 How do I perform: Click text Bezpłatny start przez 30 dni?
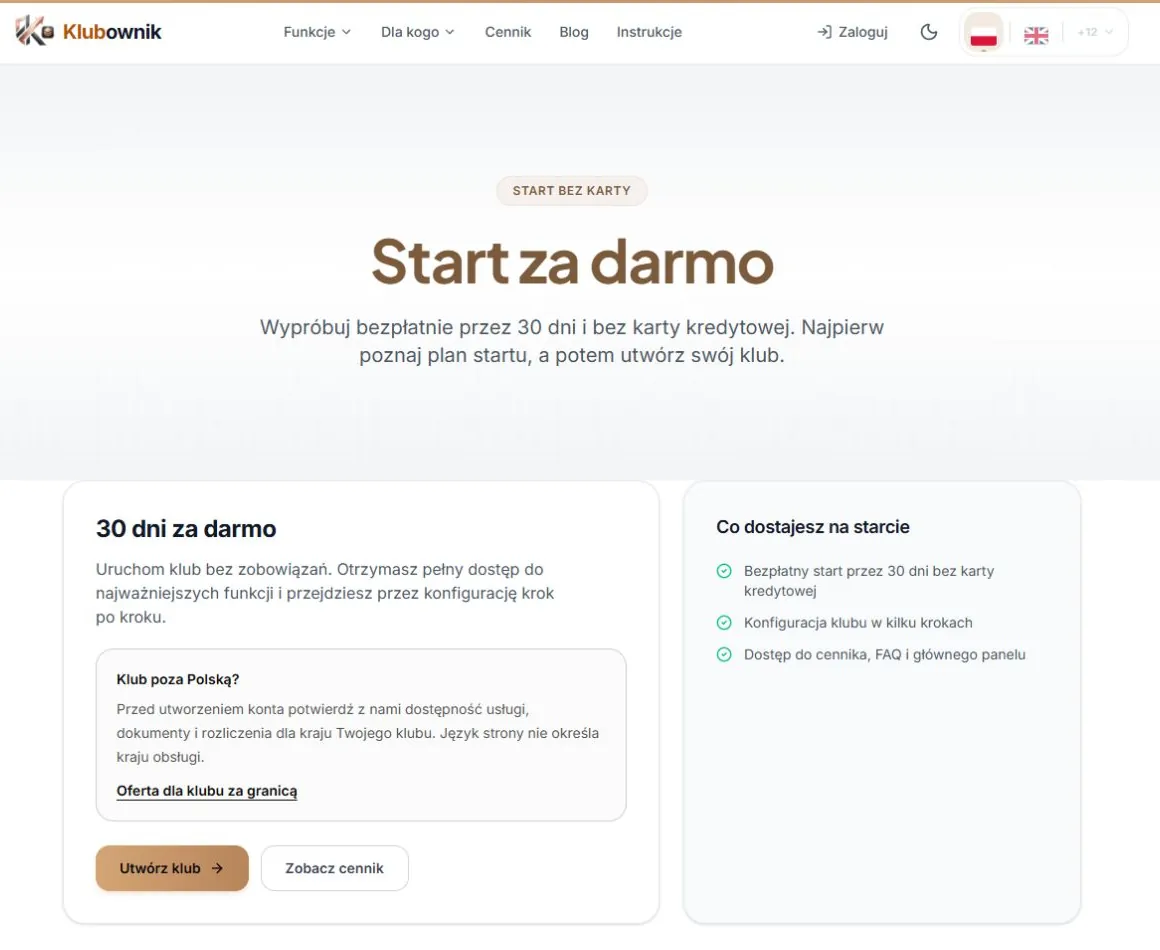(869, 581)
